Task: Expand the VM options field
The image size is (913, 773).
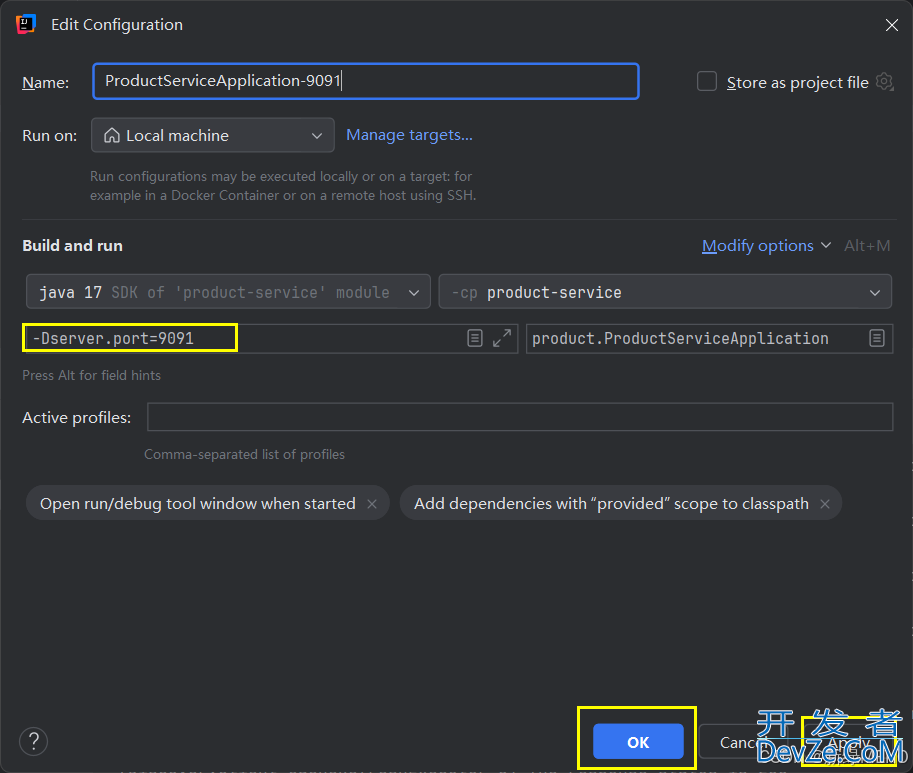Action: tap(501, 338)
